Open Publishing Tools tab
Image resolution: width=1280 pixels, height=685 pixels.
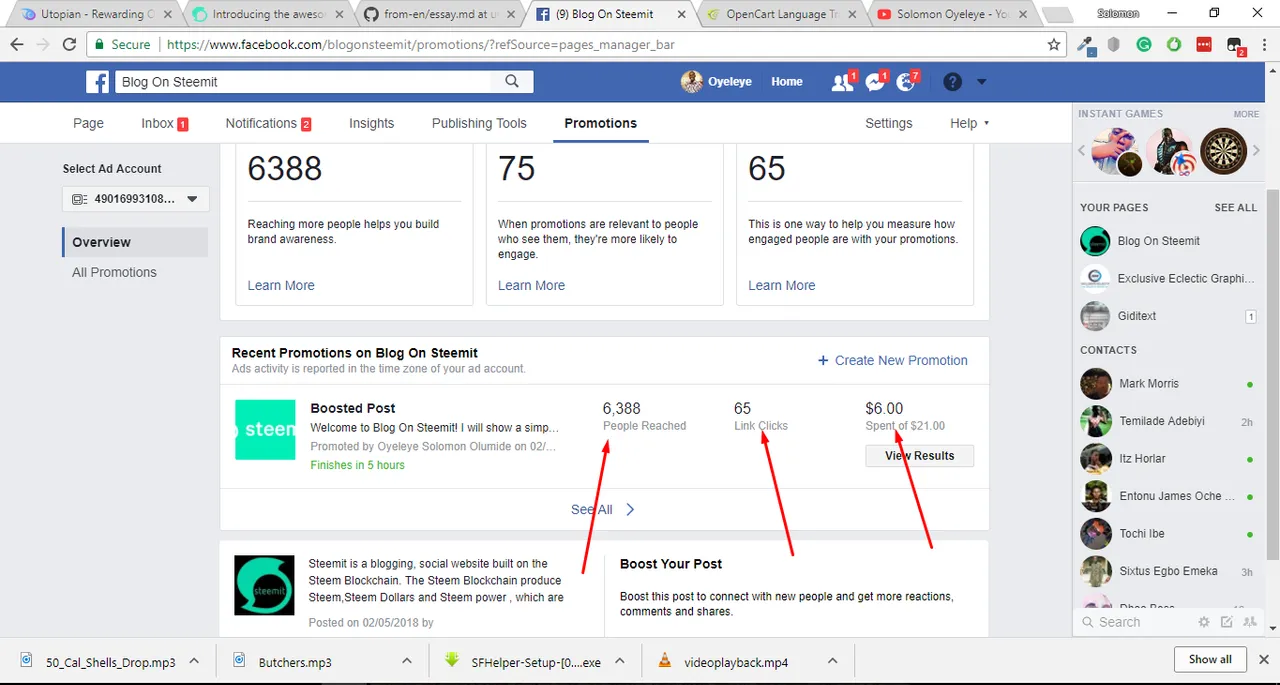click(x=479, y=123)
